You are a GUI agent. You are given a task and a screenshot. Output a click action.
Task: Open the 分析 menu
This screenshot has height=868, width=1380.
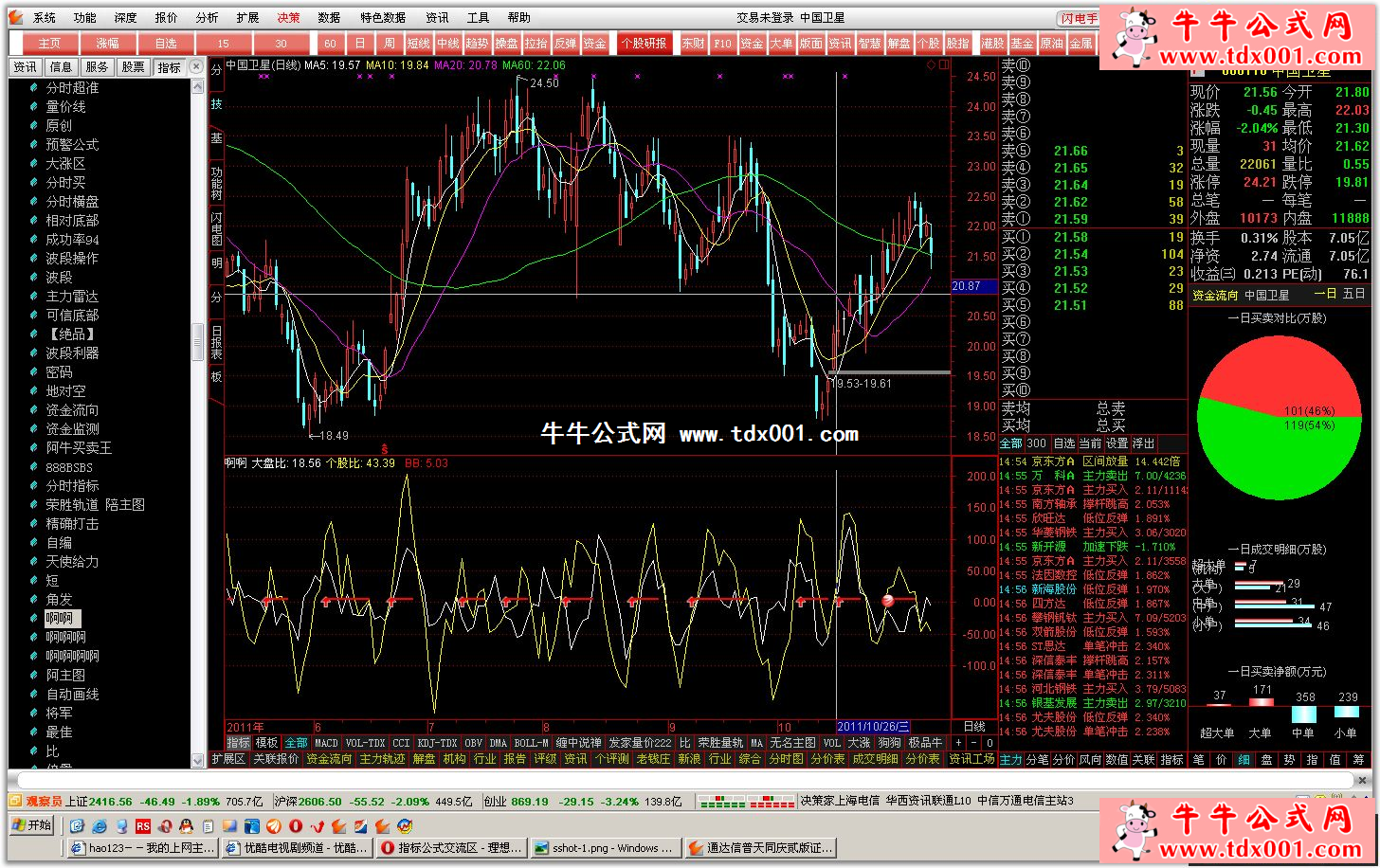coord(207,17)
